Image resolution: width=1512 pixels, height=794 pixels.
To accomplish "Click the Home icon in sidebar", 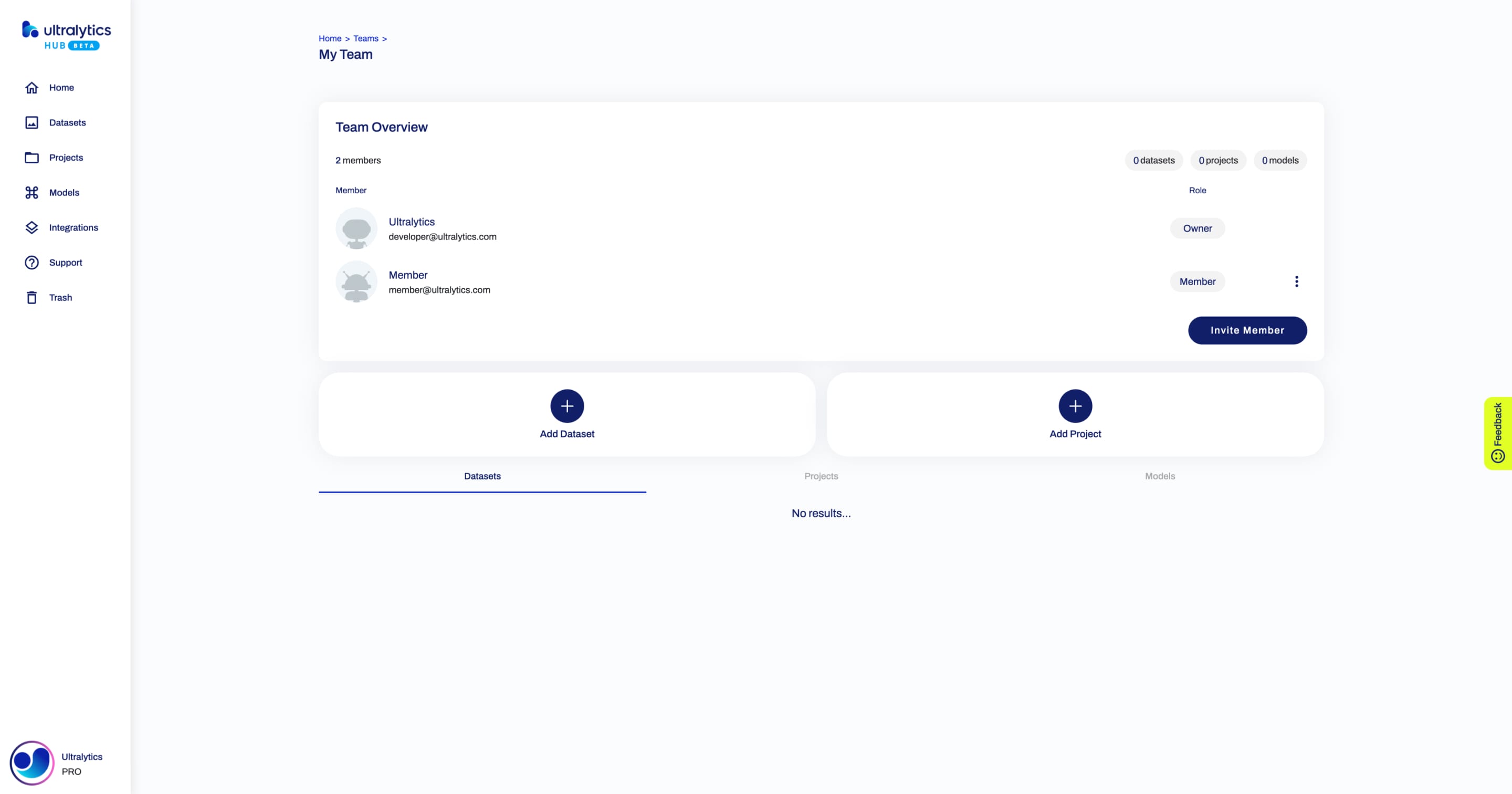I will [x=32, y=87].
